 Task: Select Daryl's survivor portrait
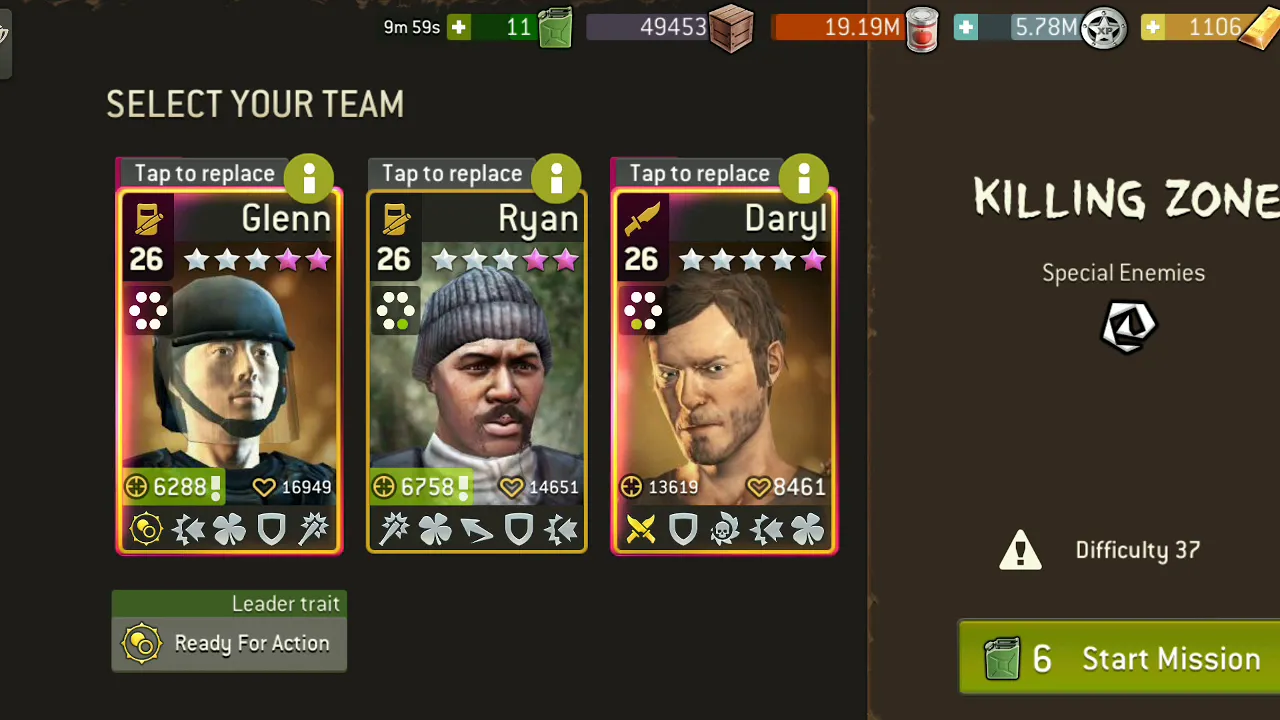pyautogui.click(x=724, y=372)
